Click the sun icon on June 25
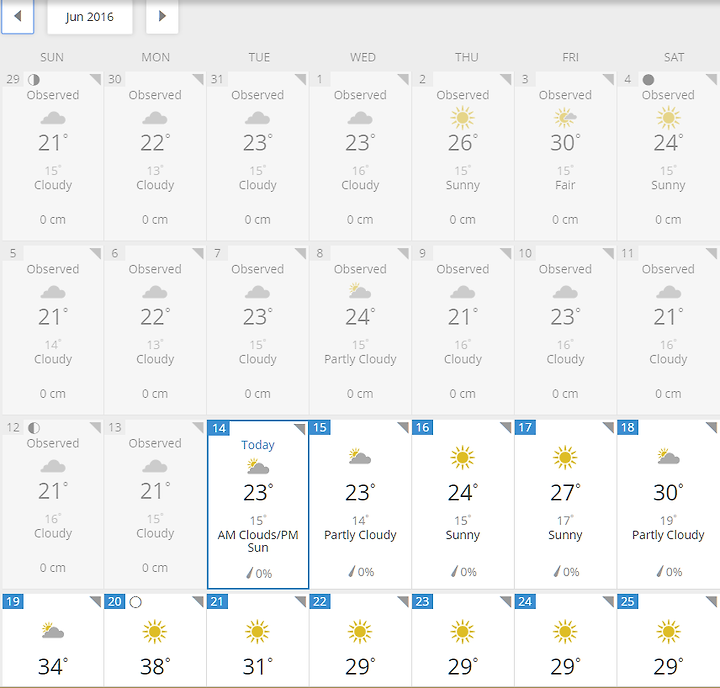Image resolution: width=720 pixels, height=688 pixels. [x=668, y=632]
